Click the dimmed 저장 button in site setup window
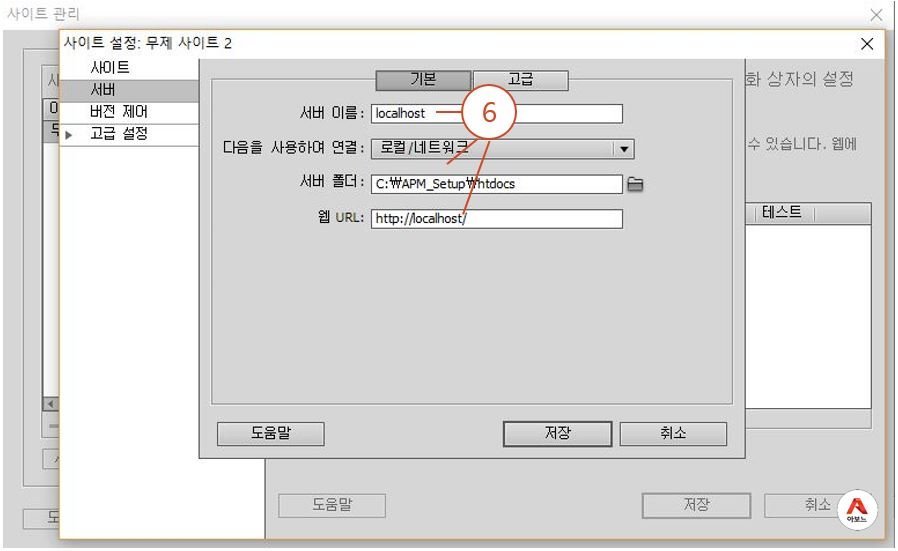898x551 pixels. click(696, 505)
